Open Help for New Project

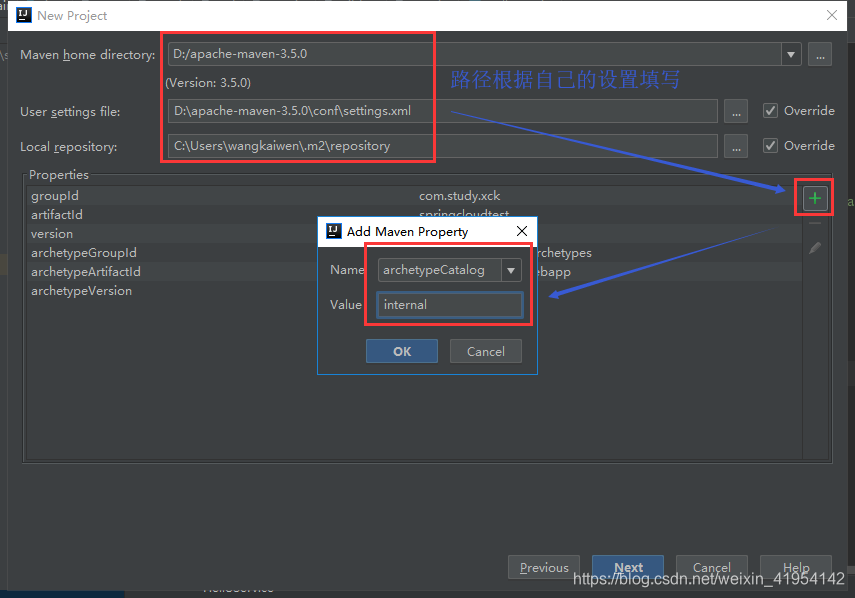[x=796, y=567]
